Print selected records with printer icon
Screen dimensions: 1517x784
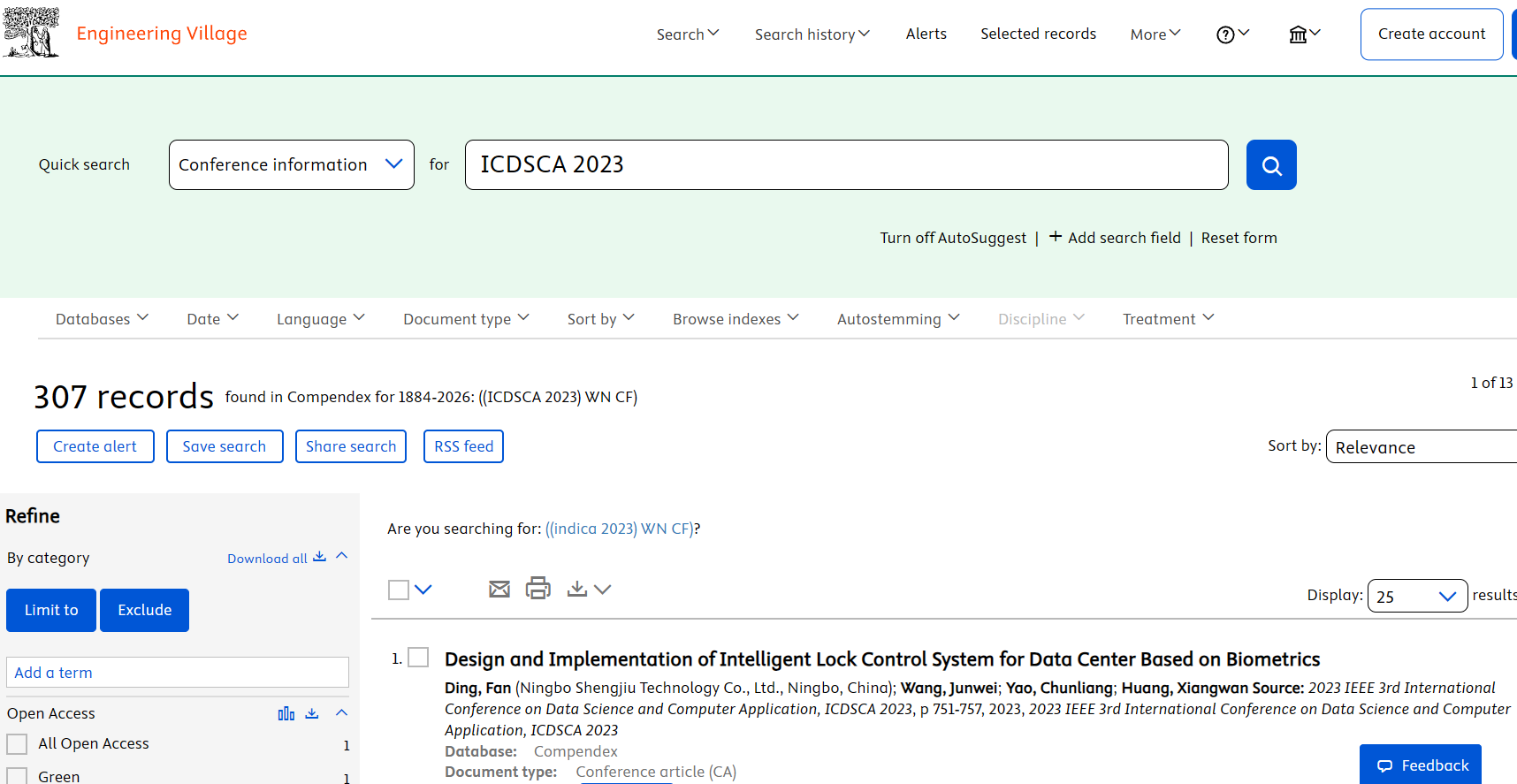click(537, 588)
